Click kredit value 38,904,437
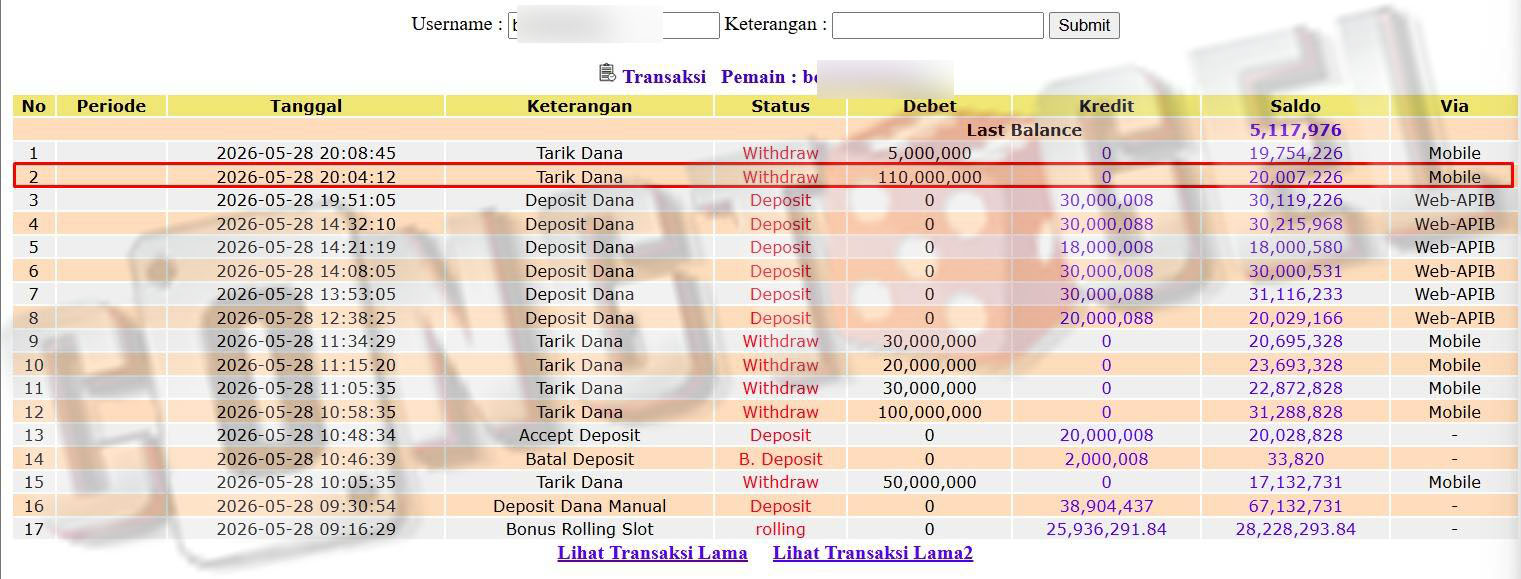Screen dimensions: 1521x579 [x=1106, y=506]
